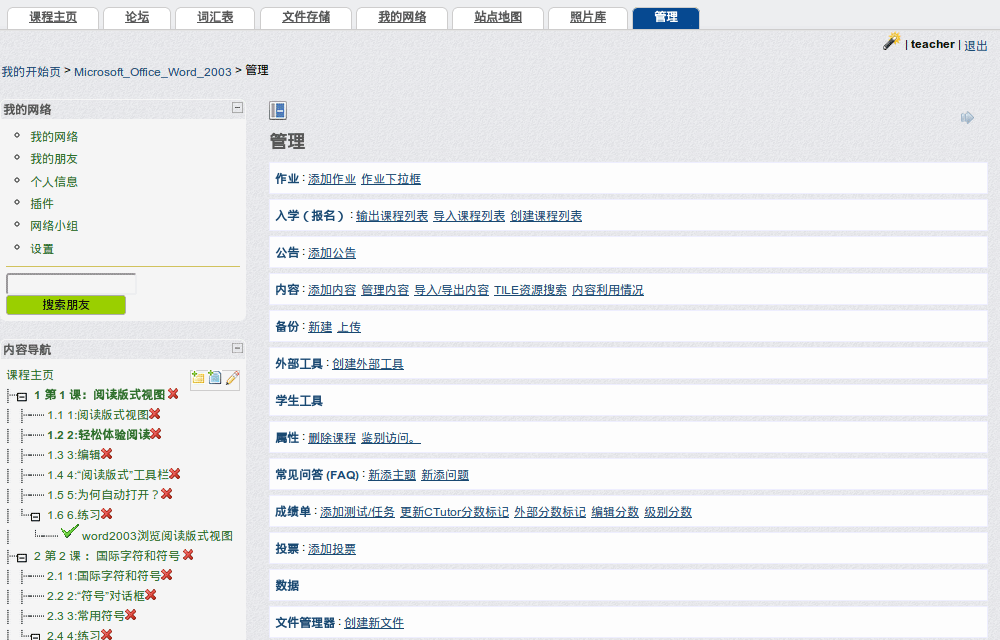Click the red X beside 2.3 常用符号
The image size is (1000, 640).
pos(131,615)
